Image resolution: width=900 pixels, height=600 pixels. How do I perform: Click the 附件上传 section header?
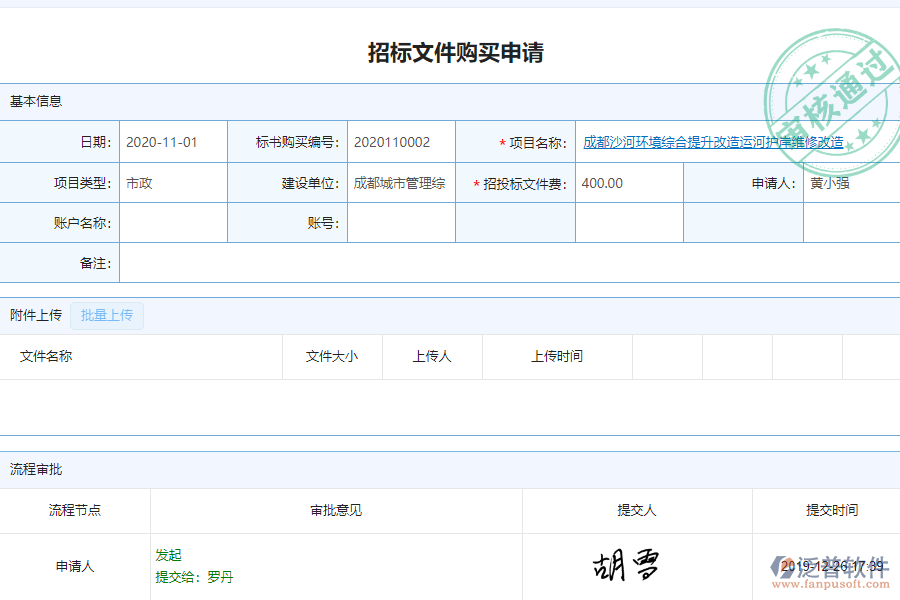pyautogui.click(x=37, y=315)
